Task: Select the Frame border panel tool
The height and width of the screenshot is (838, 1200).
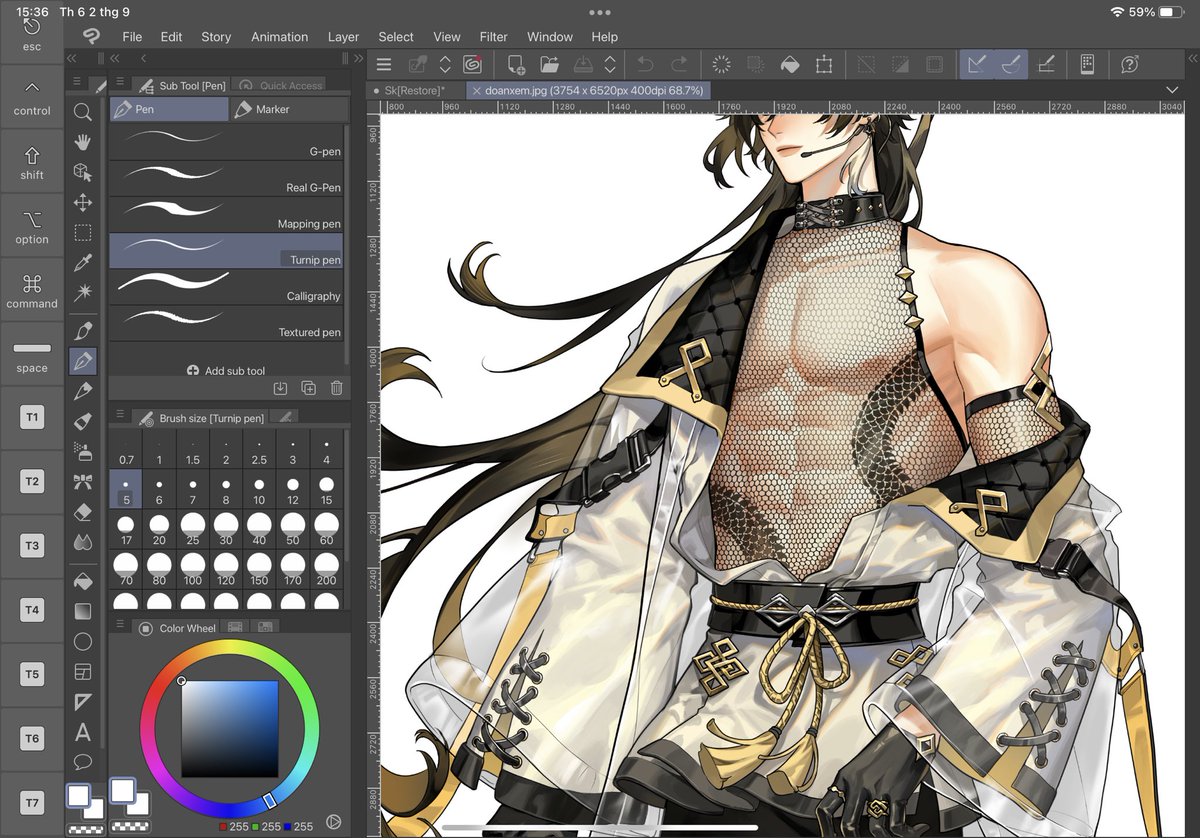Action: pyautogui.click(x=83, y=671)
